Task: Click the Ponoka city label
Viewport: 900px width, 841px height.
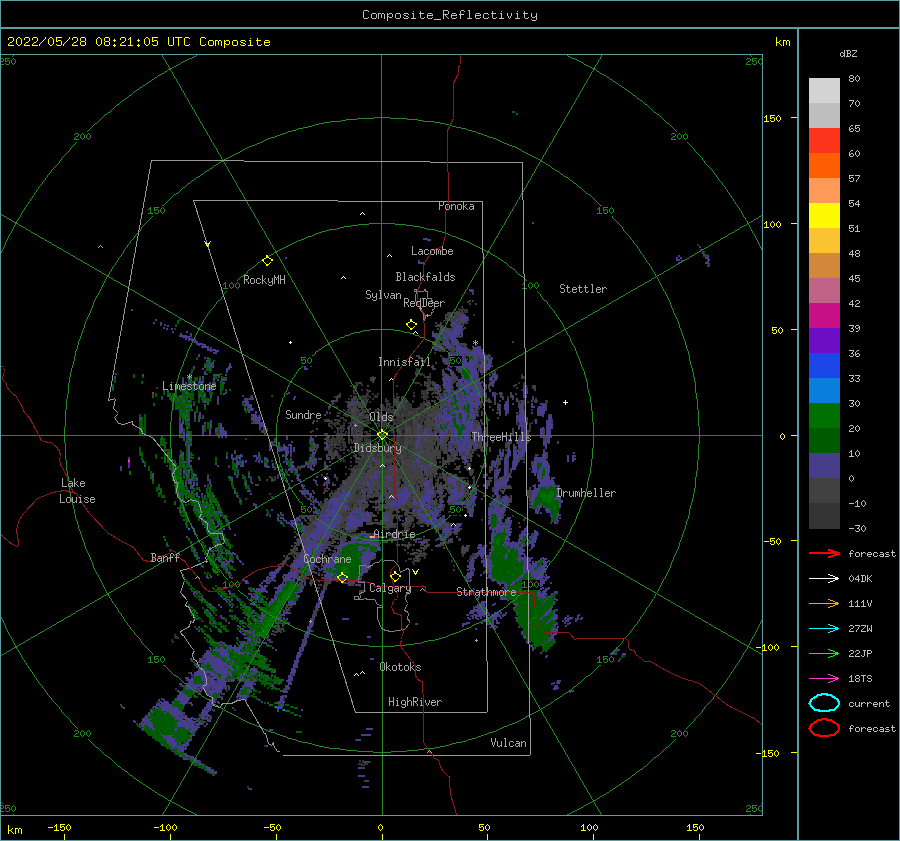Action: point(456,206)
